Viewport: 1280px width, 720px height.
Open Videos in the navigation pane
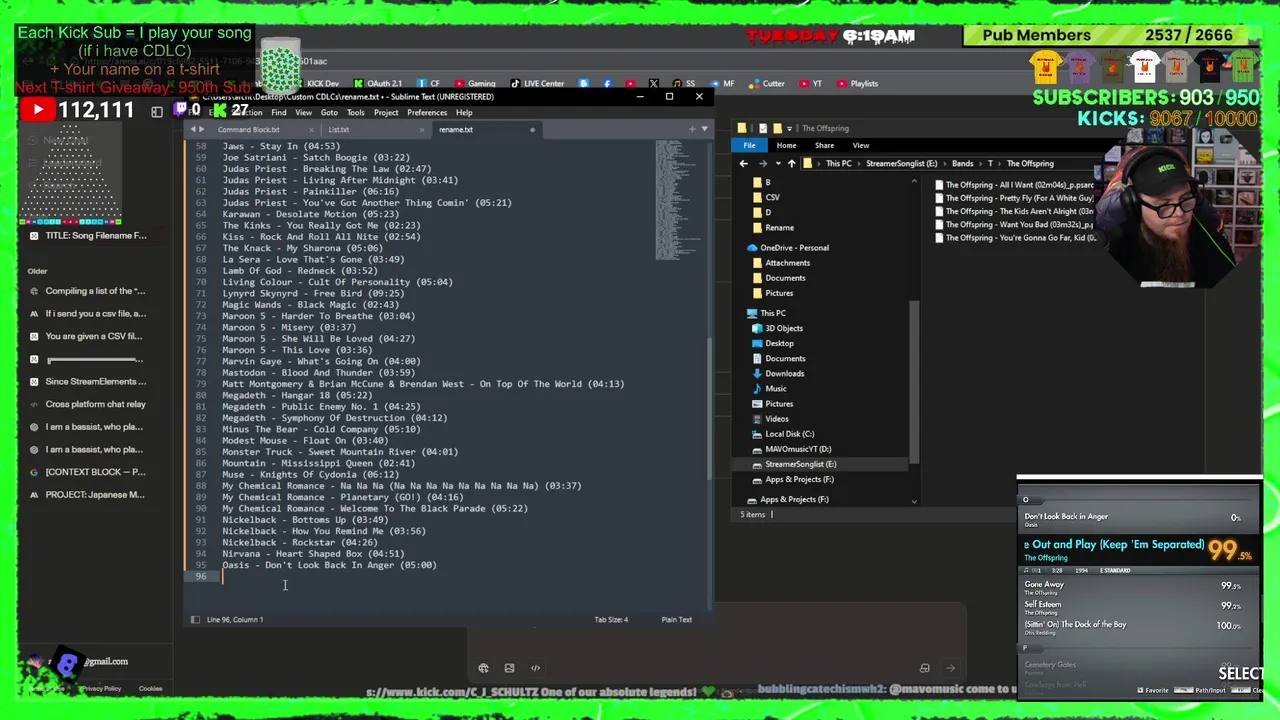point(776,418)
